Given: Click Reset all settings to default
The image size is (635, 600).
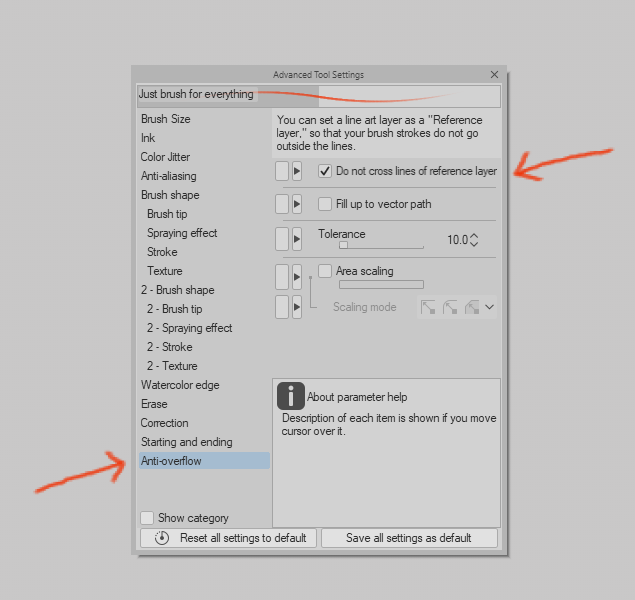Looking at the screenshot, I should click(x=228, y=538).
